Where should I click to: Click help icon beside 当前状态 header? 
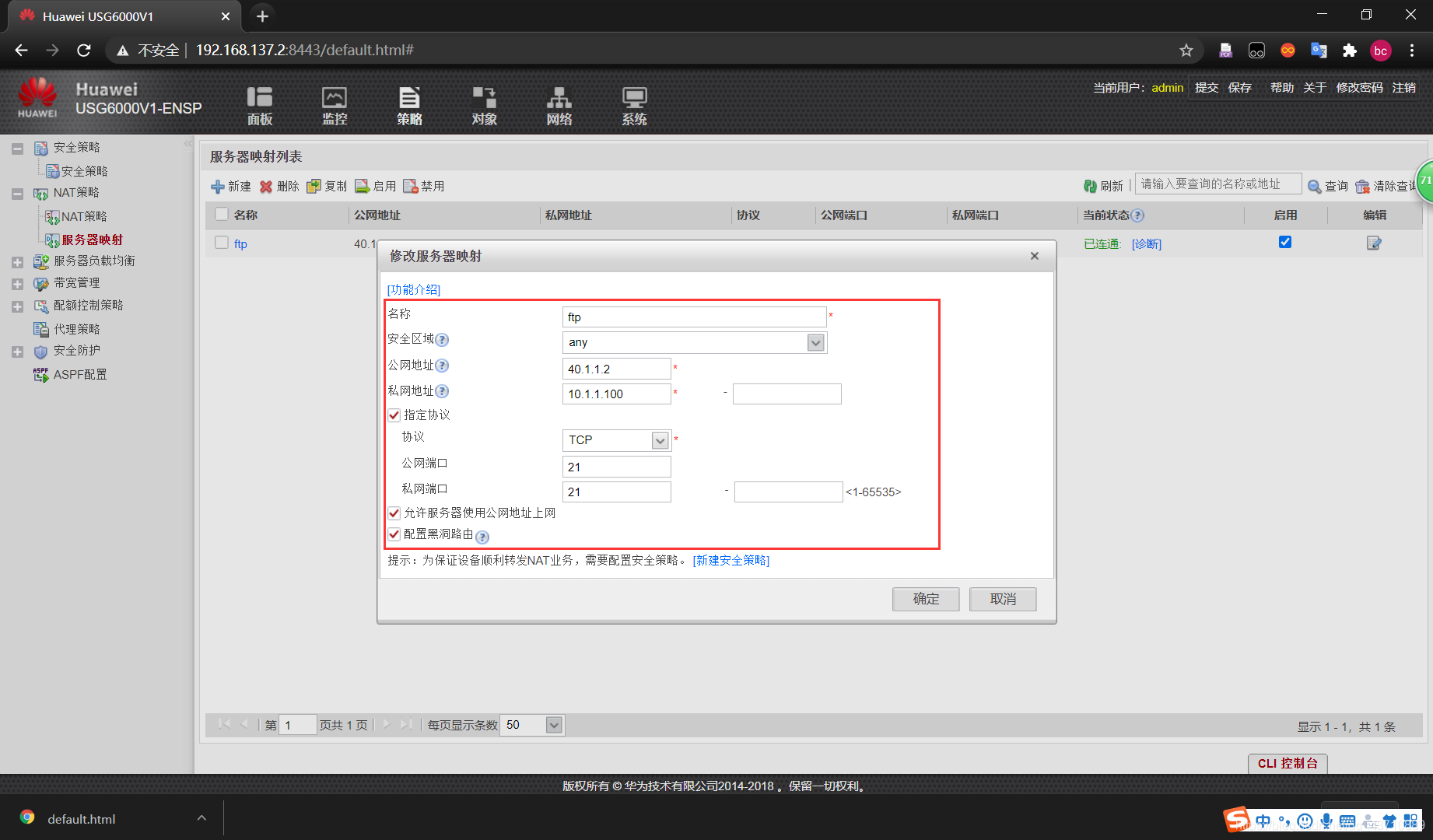point(1137,215)
